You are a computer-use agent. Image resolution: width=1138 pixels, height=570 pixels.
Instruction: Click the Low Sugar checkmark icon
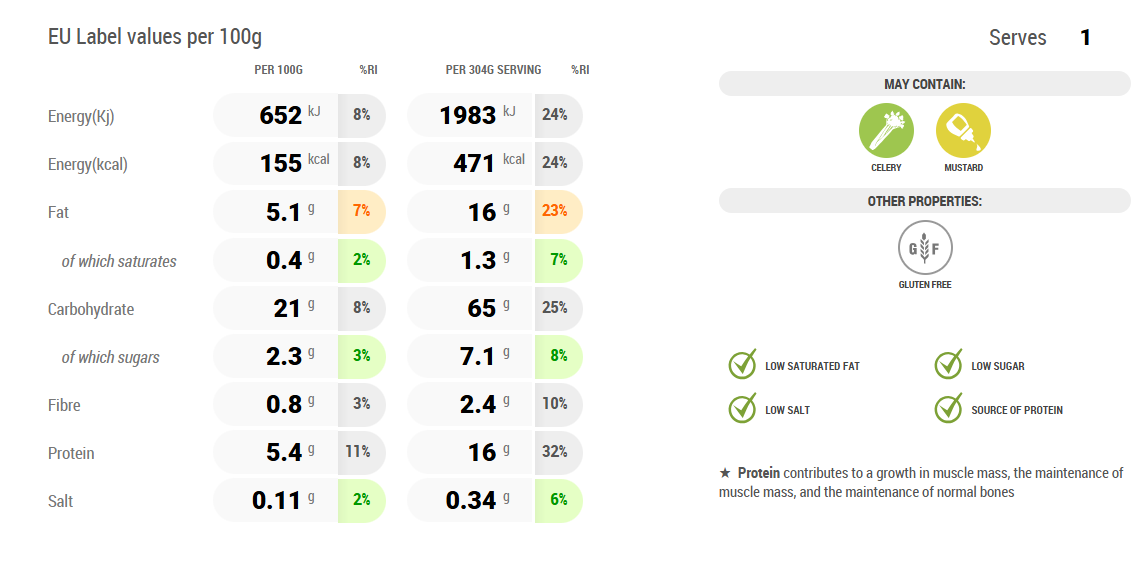[x=949, y=365]
